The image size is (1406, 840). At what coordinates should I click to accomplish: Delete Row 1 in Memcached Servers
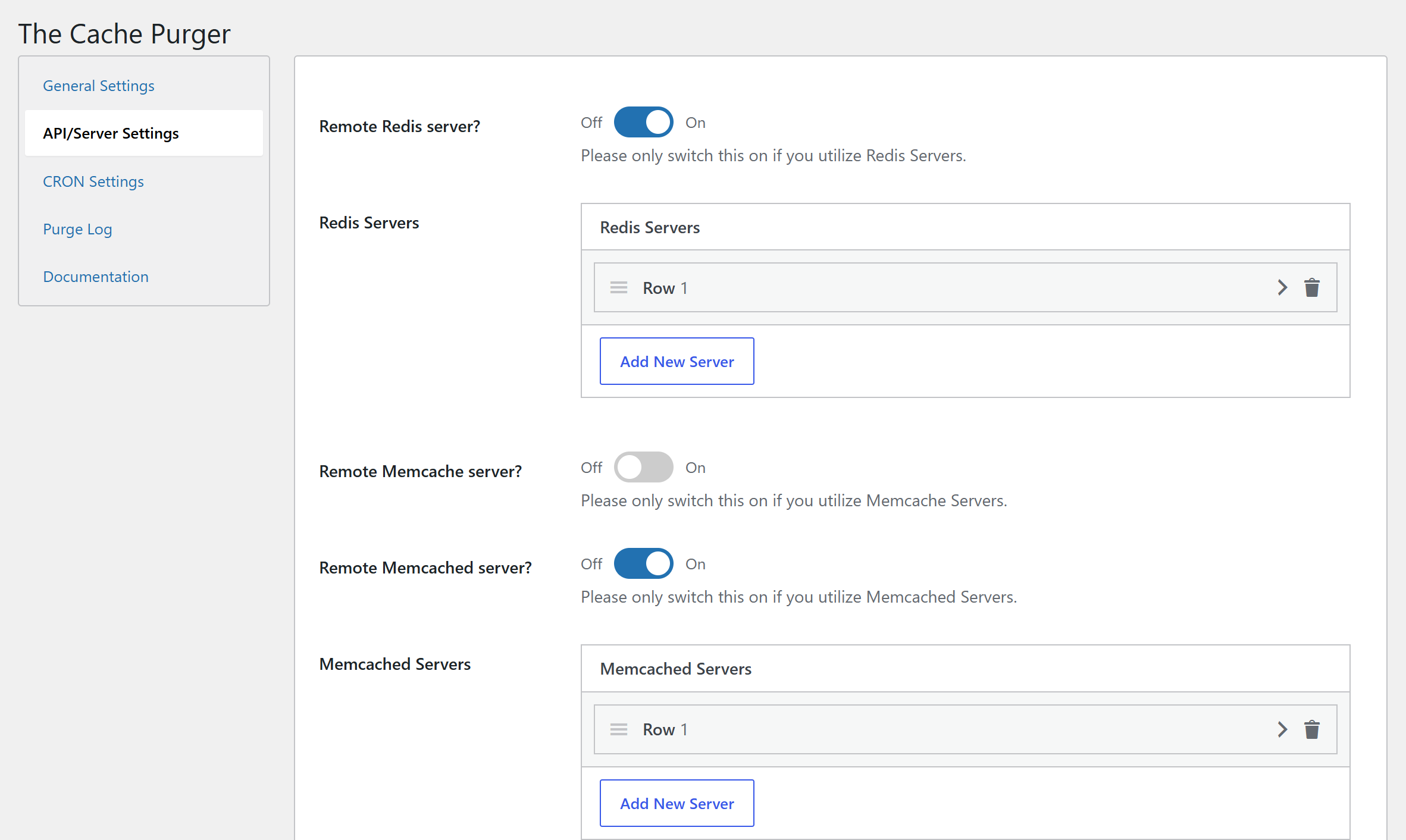click(1311, 729)
